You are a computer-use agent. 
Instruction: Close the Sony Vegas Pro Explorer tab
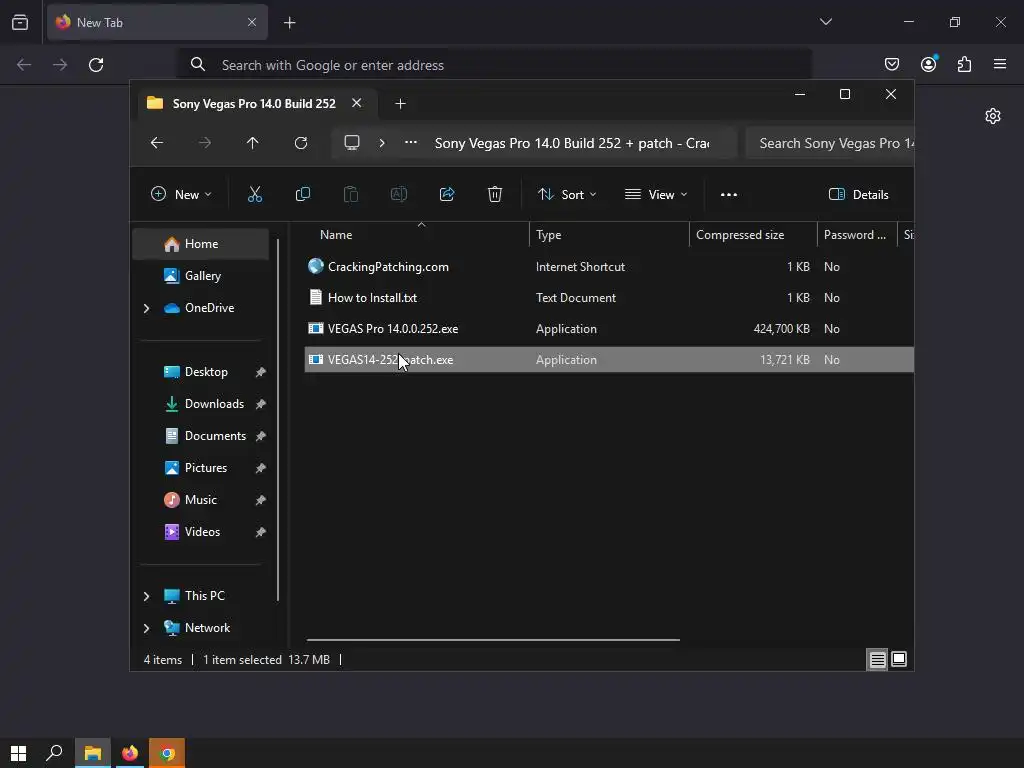pos(357,103)
